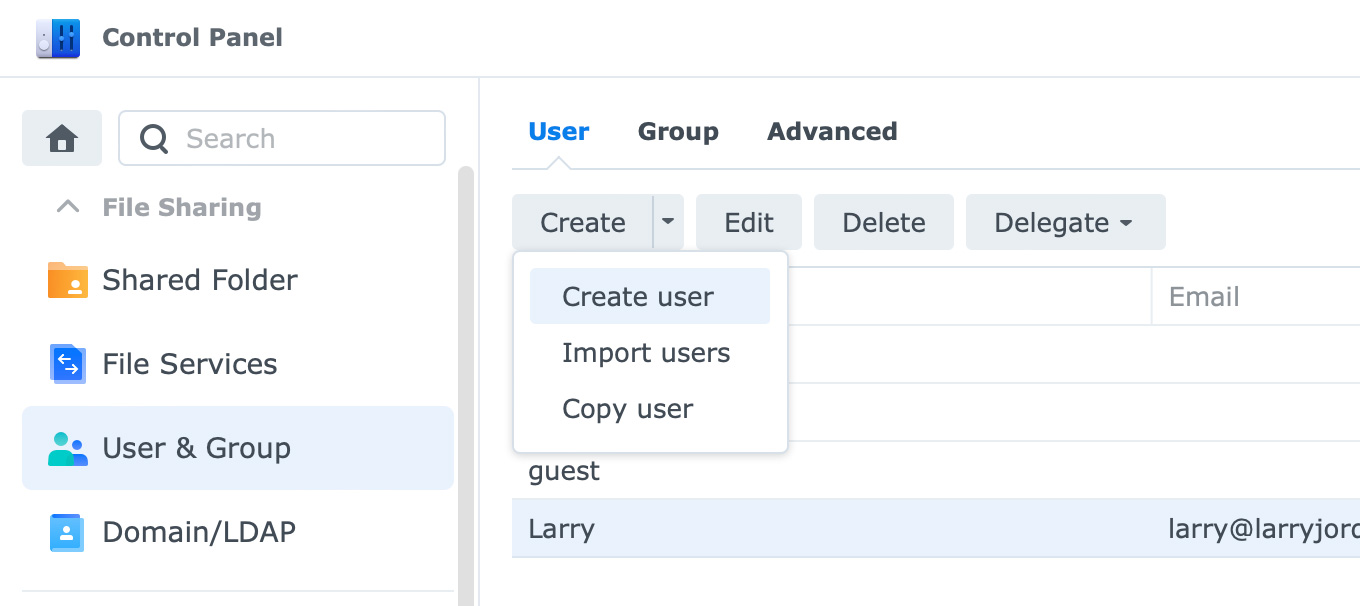Screen dimensions: 1360x606
Task: Click the search magnifier icon
Action: tap(154, 138)
